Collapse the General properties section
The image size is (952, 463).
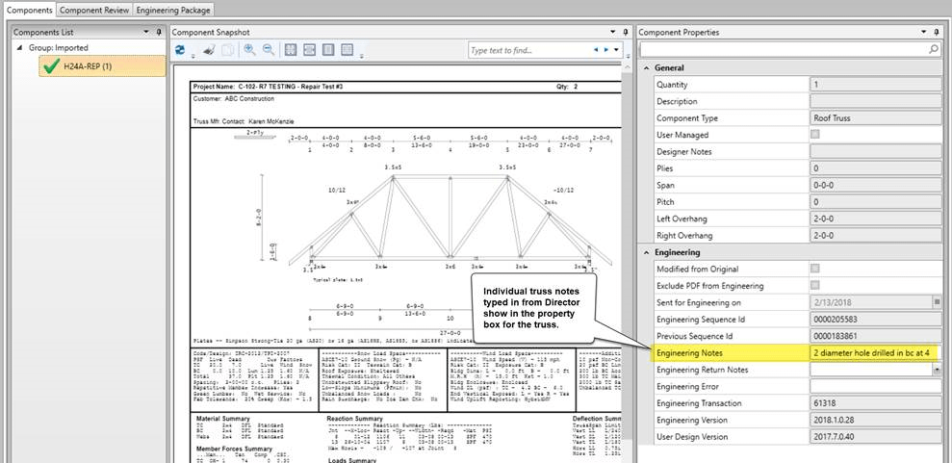coord(647,68)
